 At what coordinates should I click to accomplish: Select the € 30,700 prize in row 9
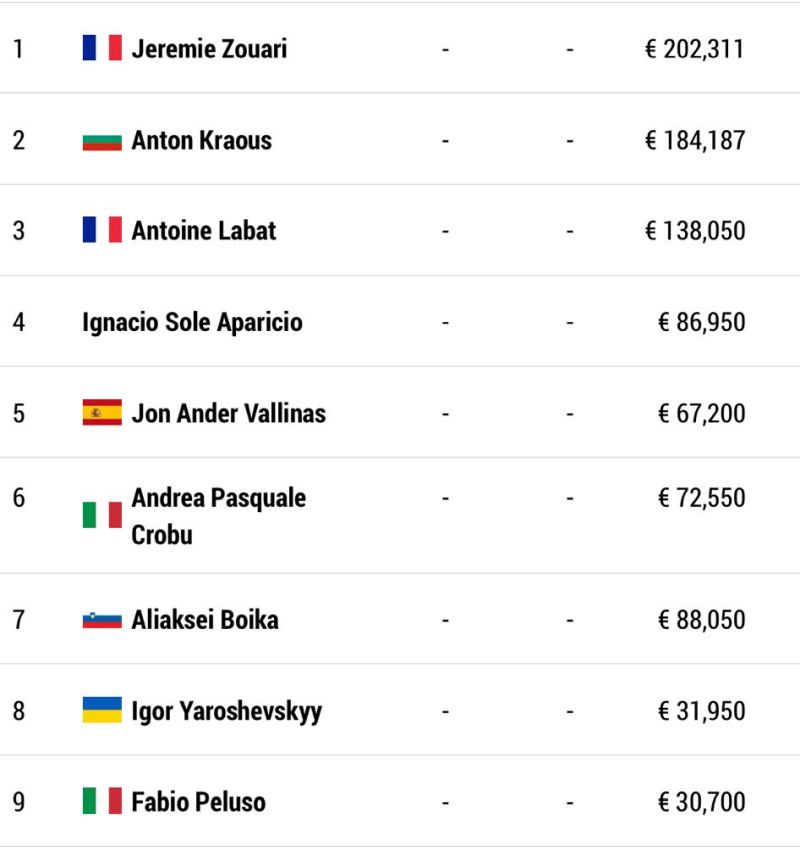[702, 802]
